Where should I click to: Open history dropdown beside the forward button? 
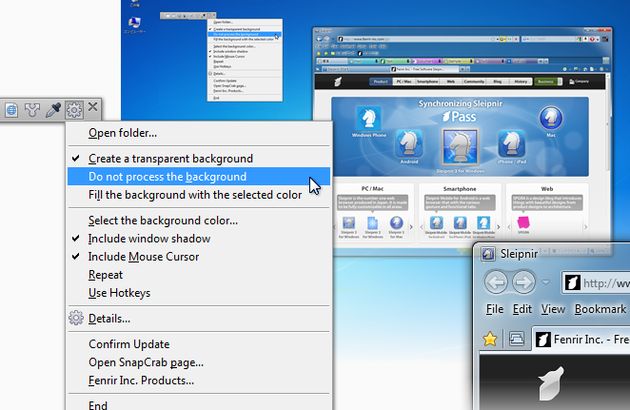(546, 283)
